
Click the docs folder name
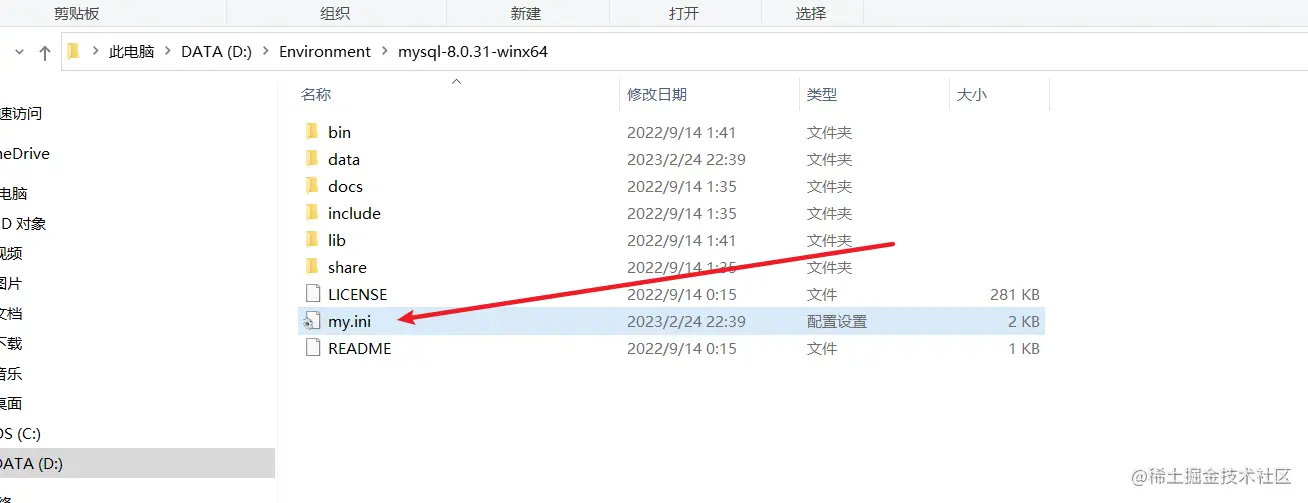pos(345,186)
